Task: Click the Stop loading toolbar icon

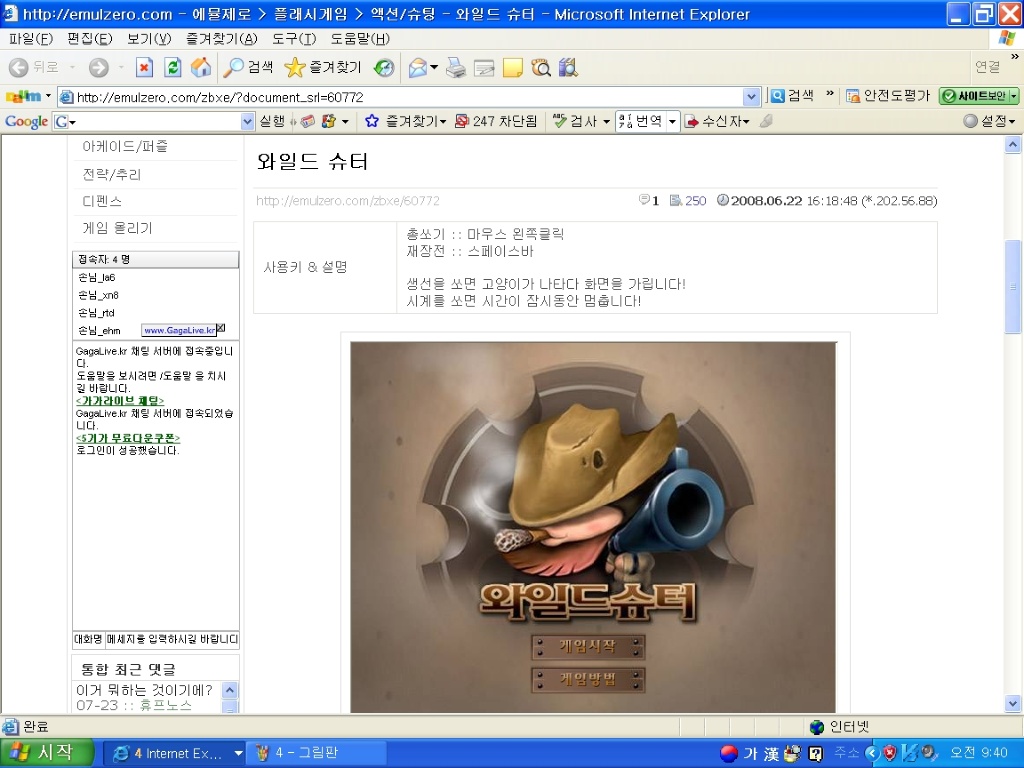Action: 144,67
